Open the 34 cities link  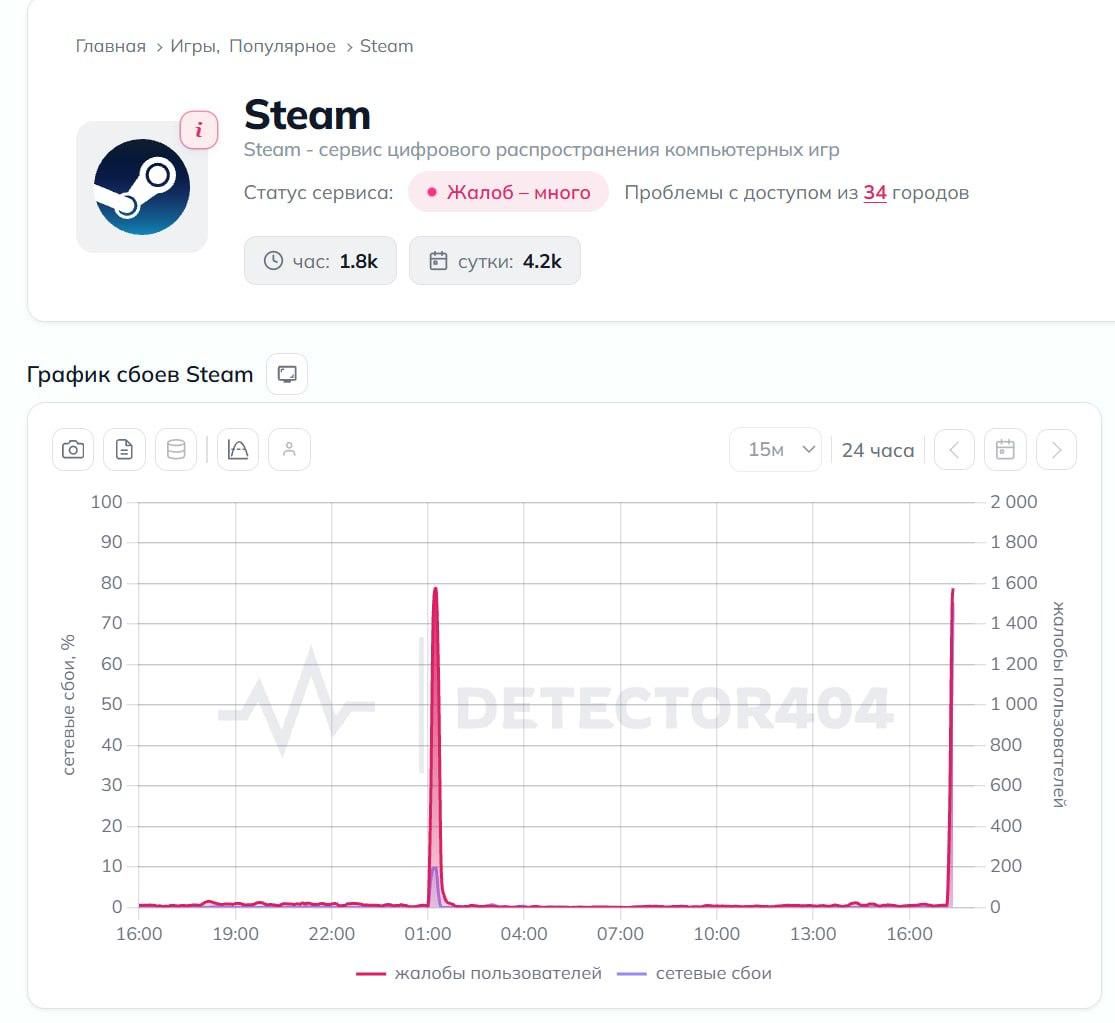875,193
